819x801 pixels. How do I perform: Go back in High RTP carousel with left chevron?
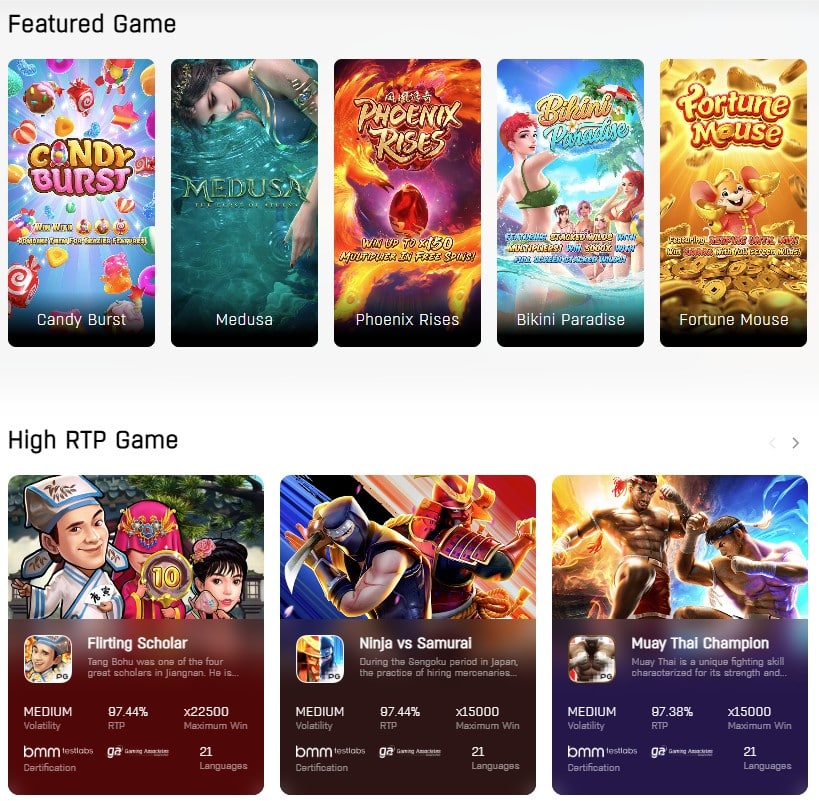772,443
